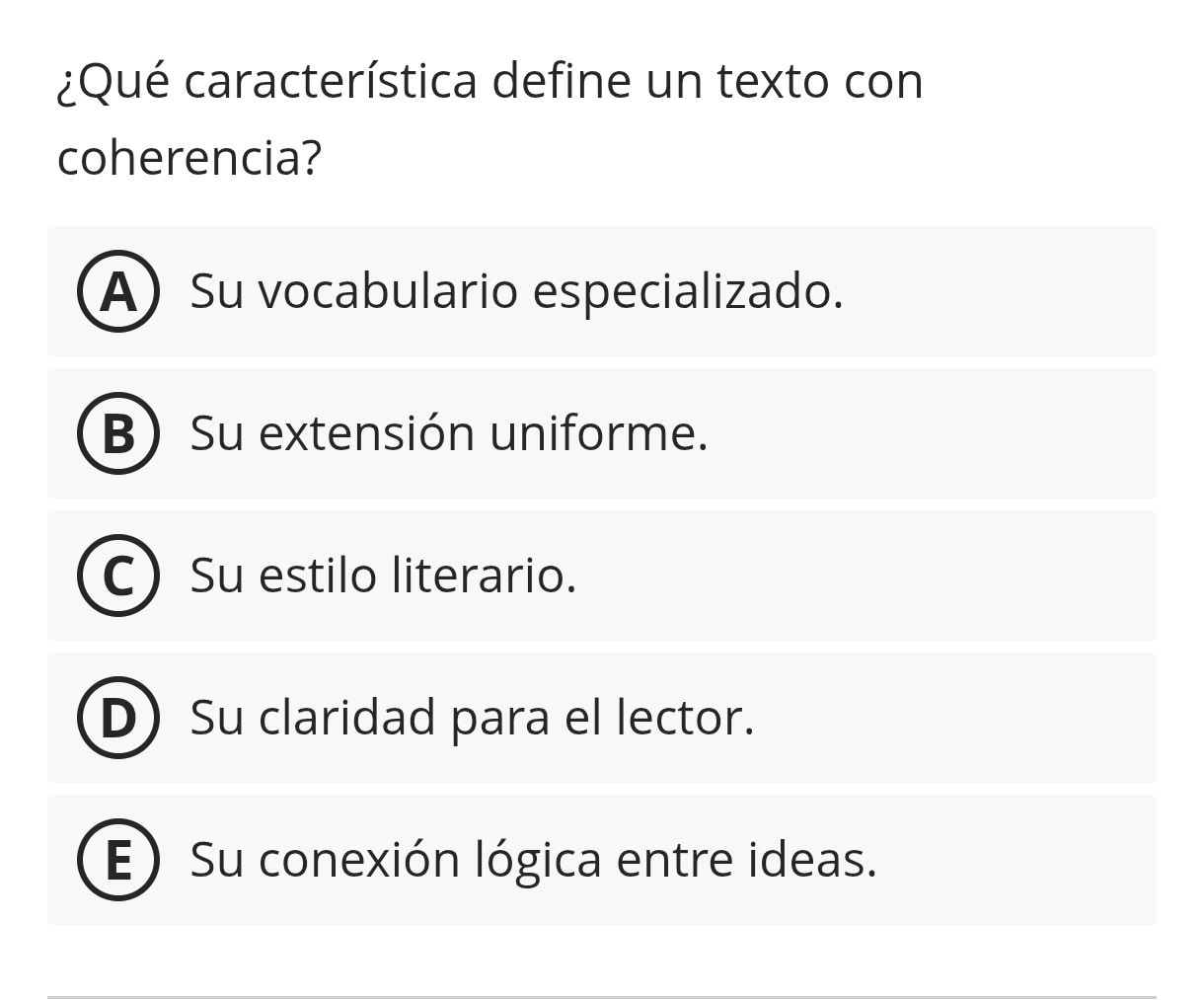This screenshot has width=1204, height=1000.
Task: Select the circled C option icon
Action: pos(118,576)
